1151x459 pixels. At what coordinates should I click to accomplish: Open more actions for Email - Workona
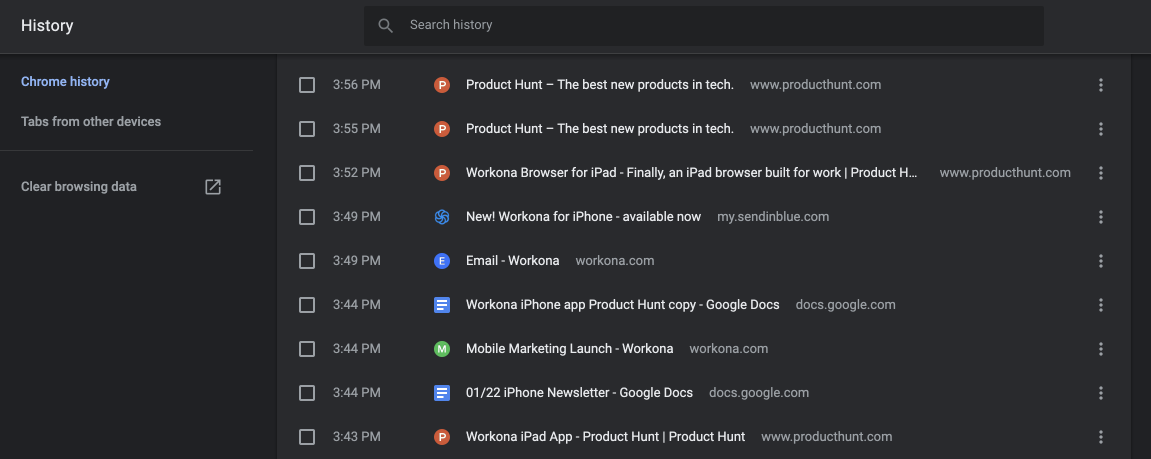[x=1100, y=261]
